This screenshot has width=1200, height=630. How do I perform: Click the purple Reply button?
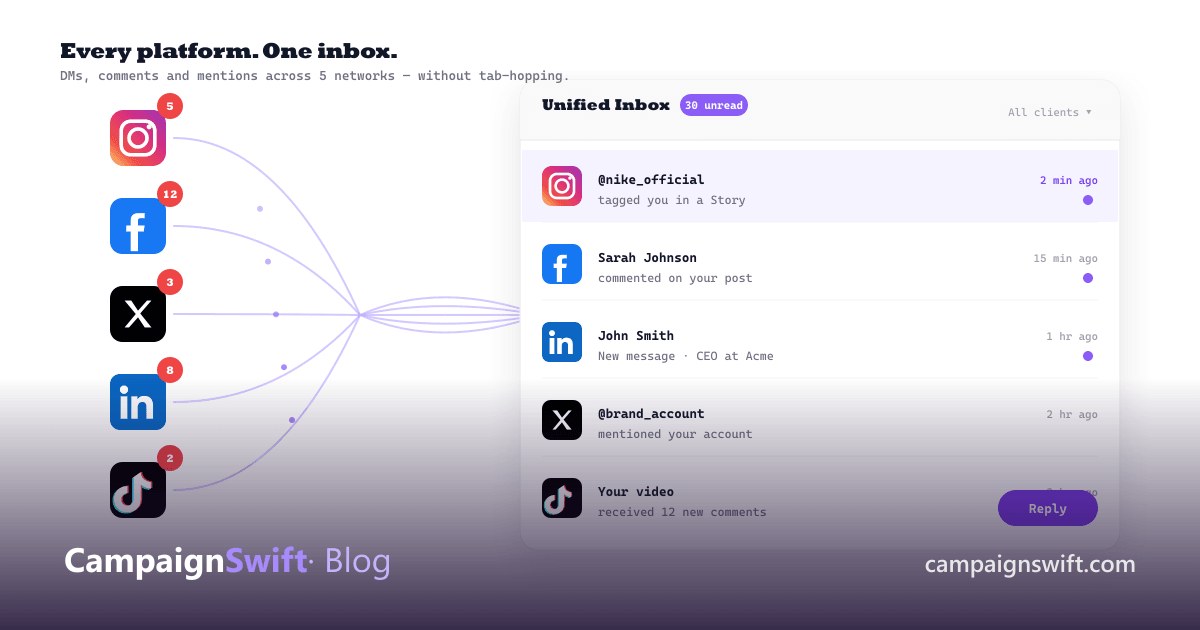pyautogui.click(x=1048, y=508)
